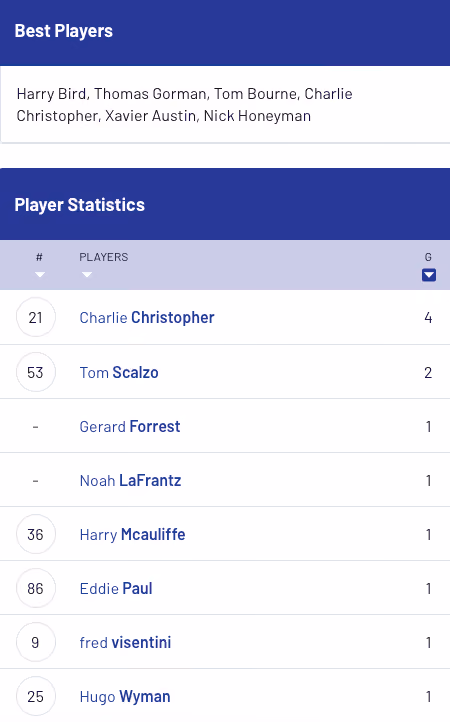Sort by players column arrow
Viewport: 450px width, 722px height.
pos(87,274)
